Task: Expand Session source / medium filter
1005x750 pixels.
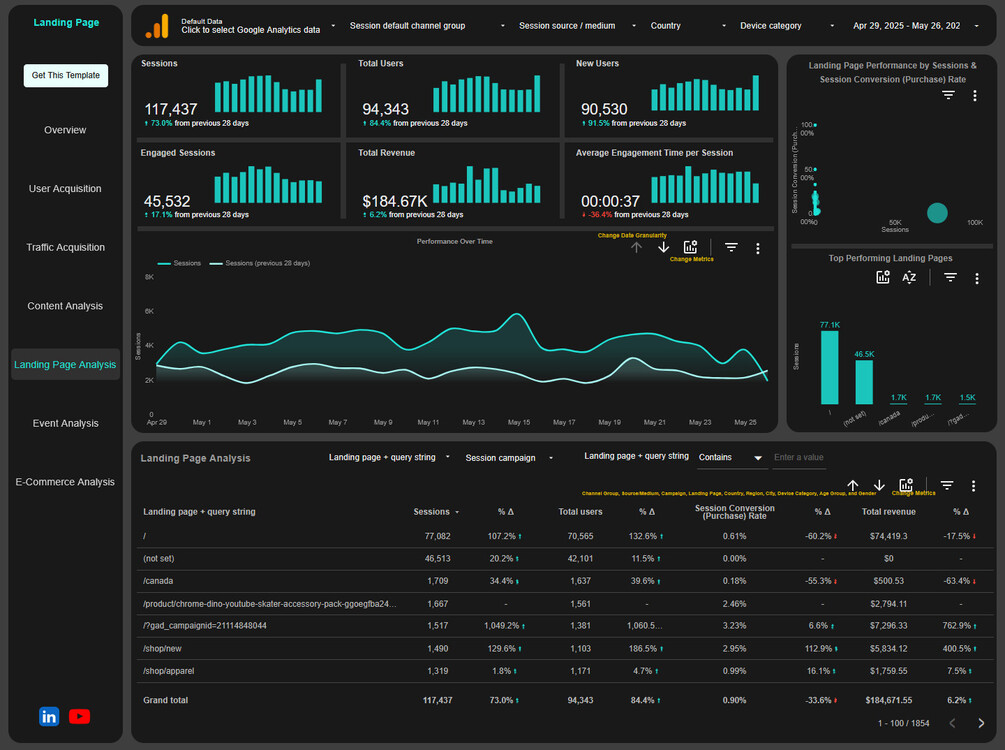Action: [577, 26]
